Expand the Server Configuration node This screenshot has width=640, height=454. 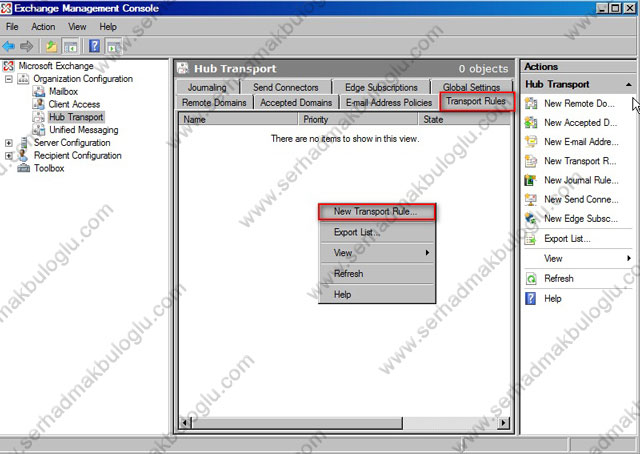(9, 143)
